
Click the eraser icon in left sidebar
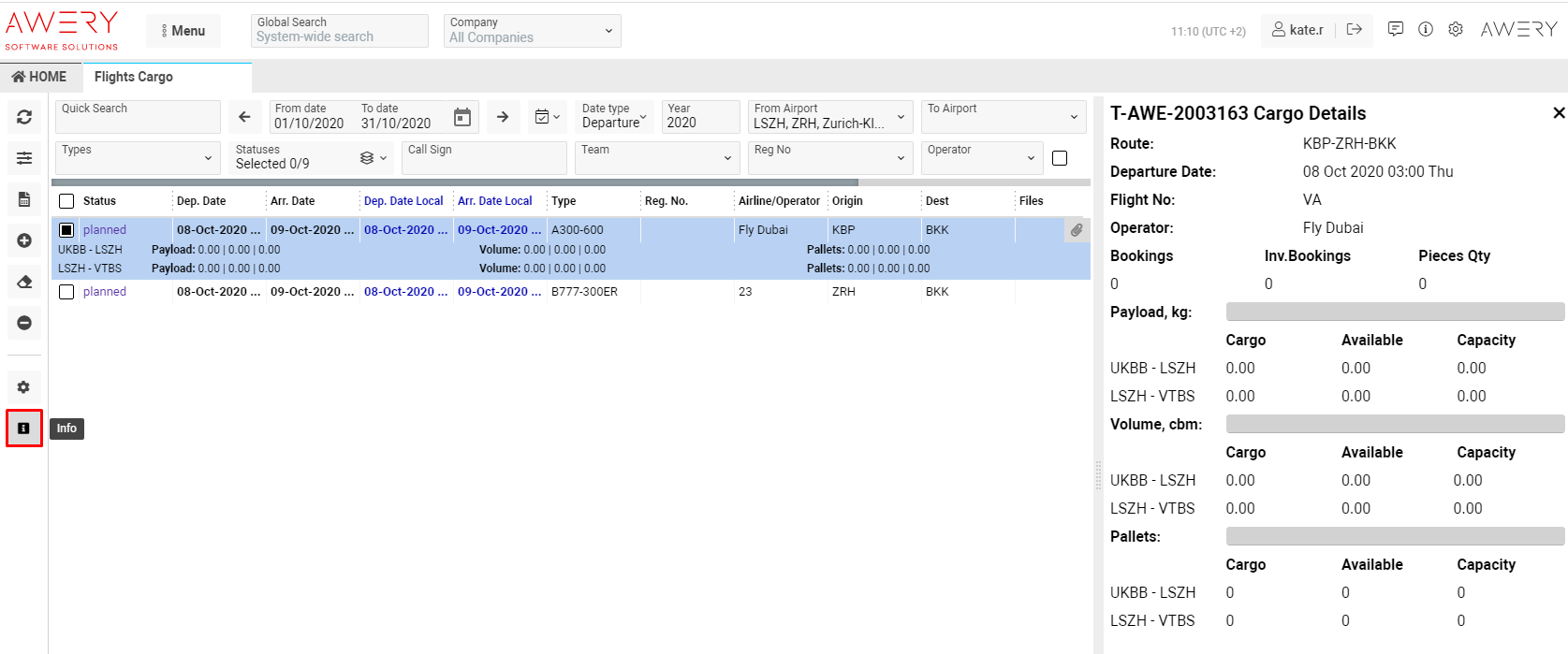24,282
